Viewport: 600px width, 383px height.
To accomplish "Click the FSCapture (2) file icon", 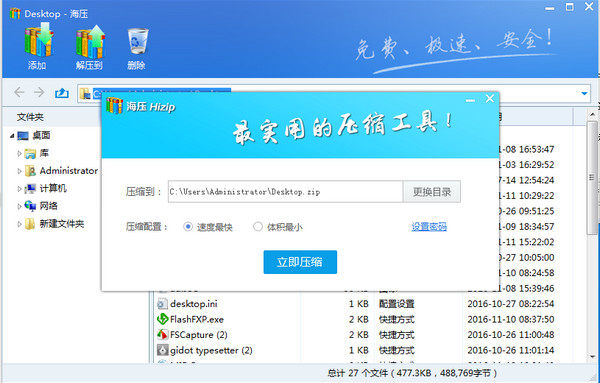I will (x=162, y=335).
